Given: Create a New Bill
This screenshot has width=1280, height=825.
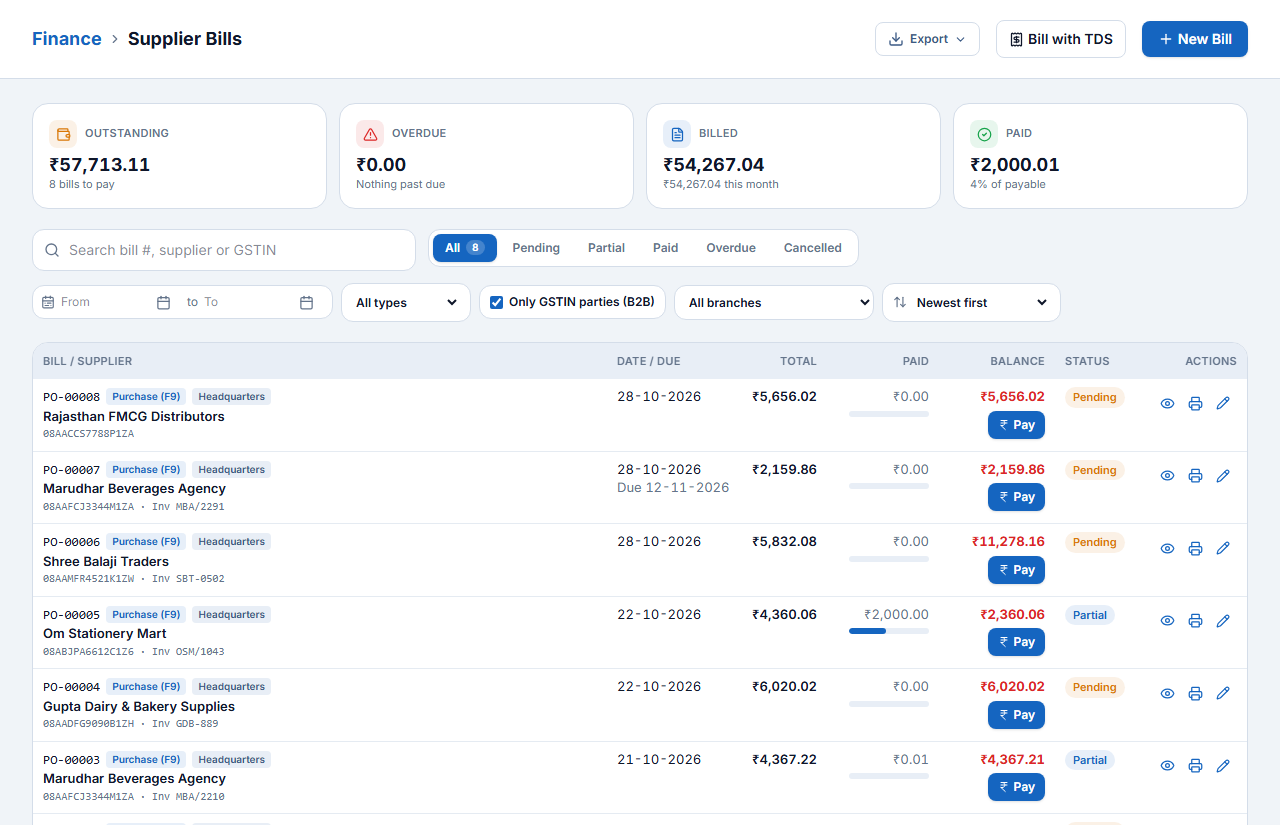Looking at the screenshot, I should (1195, 39).
